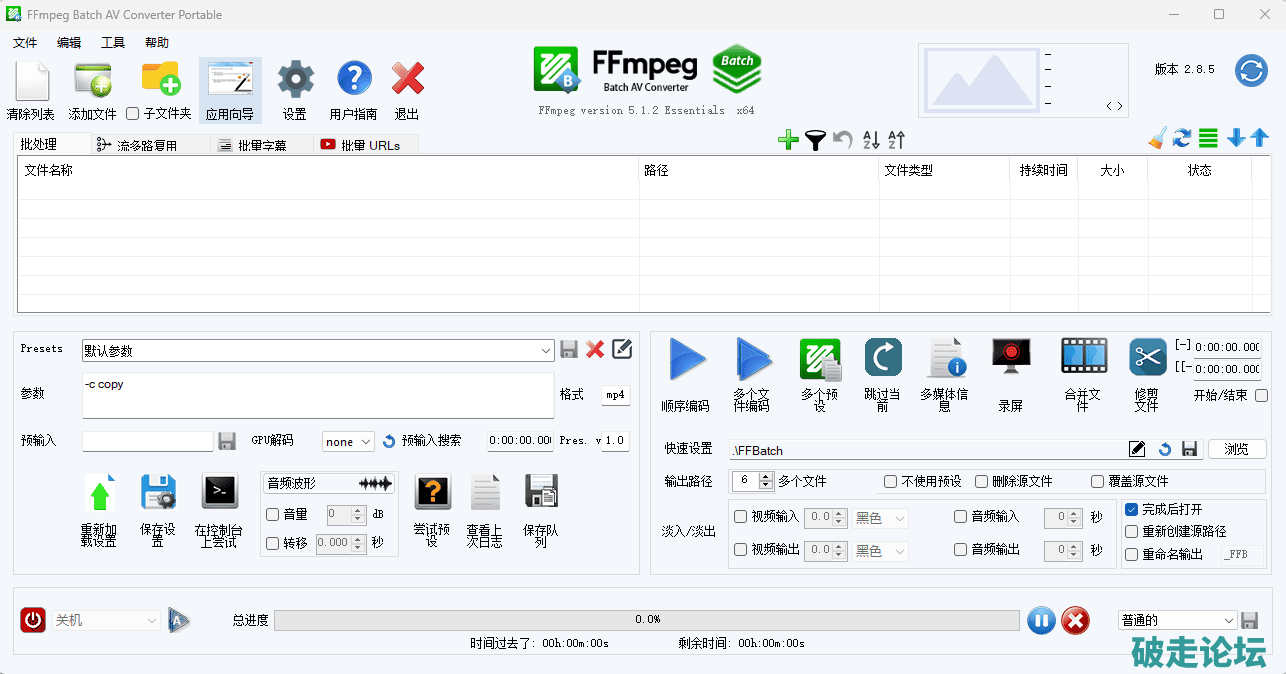Click the 清除列表 (clear list) icon
The height and width of the screenshot is (674, 1286).
pos(31,81)
